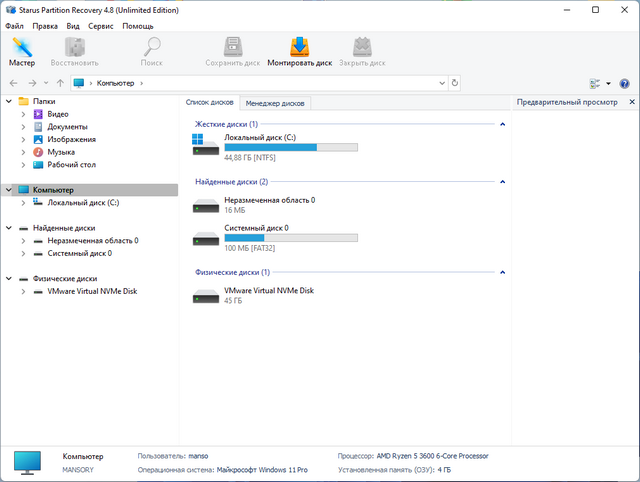Select the Локальный диск (C:) drive icon
This screenshot has width=640, height=482.
pyautogui.click(x=206, y=145)
